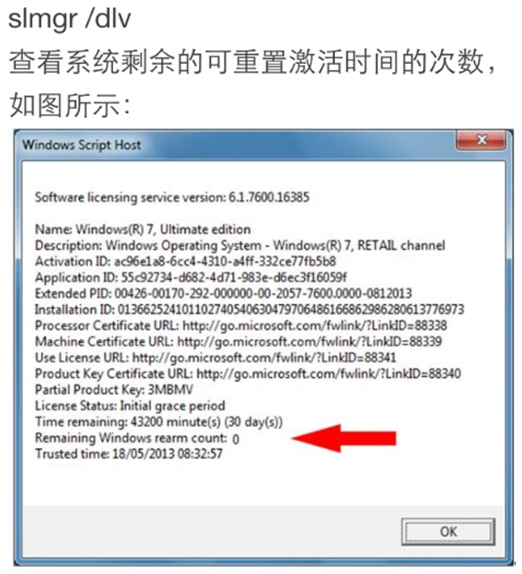Close the Windows Script Host dialog
Screen dimensions: 522x574
[481, 140]
